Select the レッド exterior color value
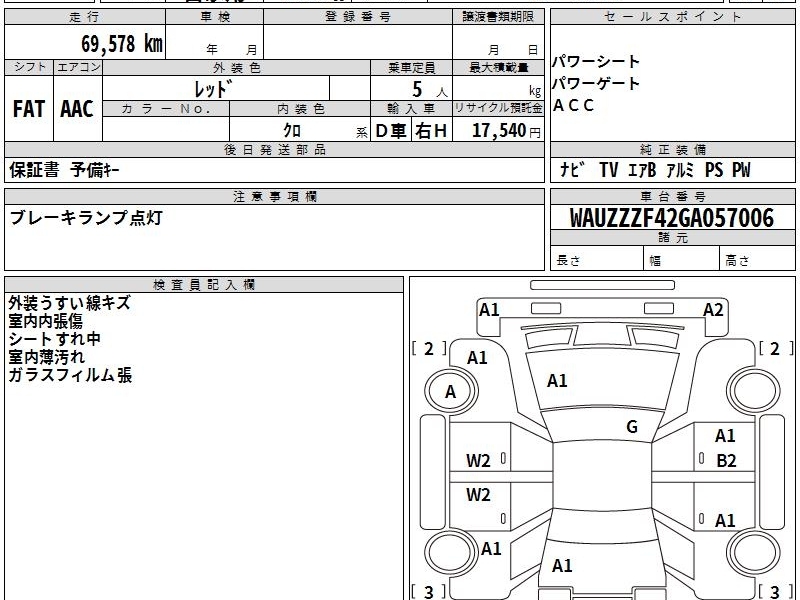This screenshot has height=600, width=800. click(x=213, y=89)
